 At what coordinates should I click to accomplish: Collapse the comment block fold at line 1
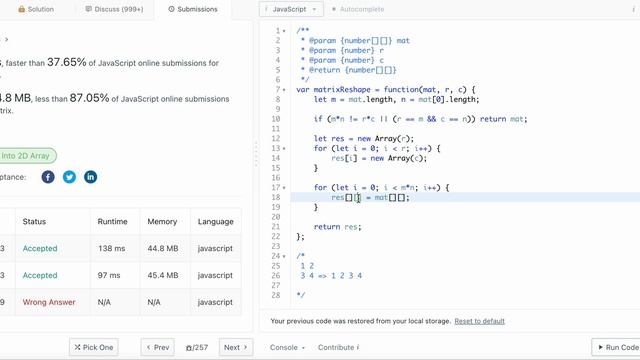[284, 31]
